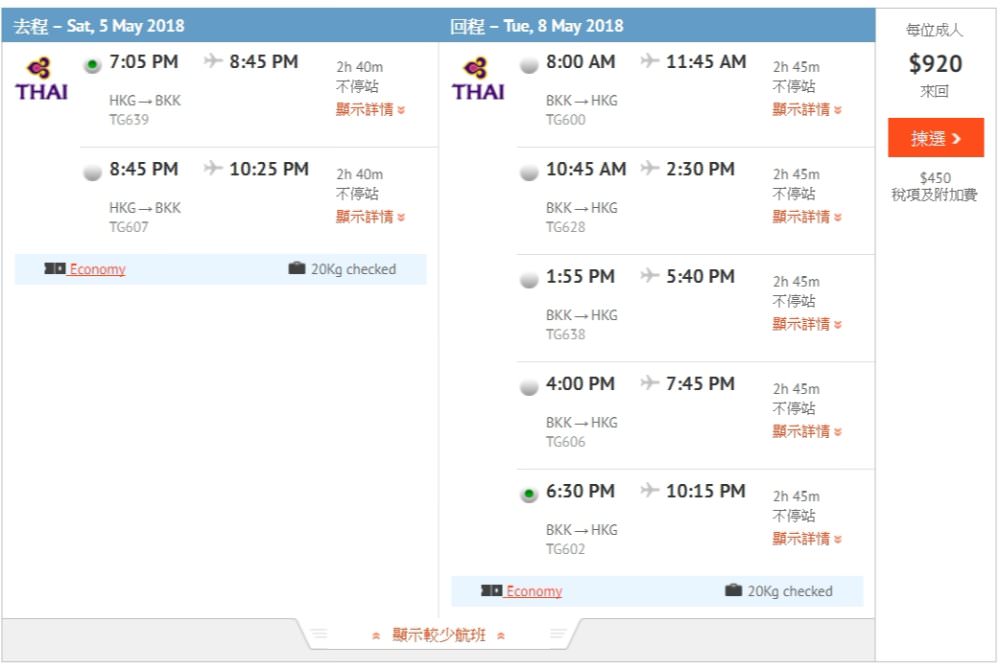Pick the 10:45 AM return flight TG628
1000x669 pixels.
529,172
